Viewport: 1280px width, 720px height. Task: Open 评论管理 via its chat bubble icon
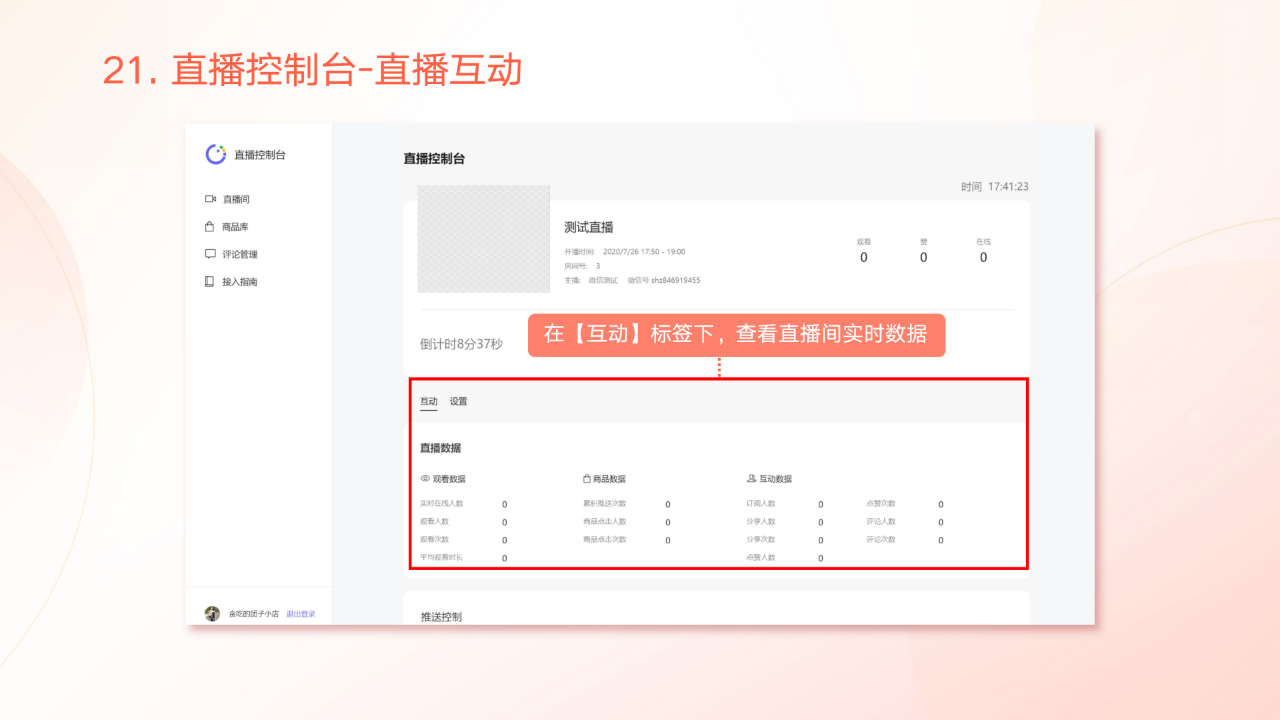(x=210, y=254)
